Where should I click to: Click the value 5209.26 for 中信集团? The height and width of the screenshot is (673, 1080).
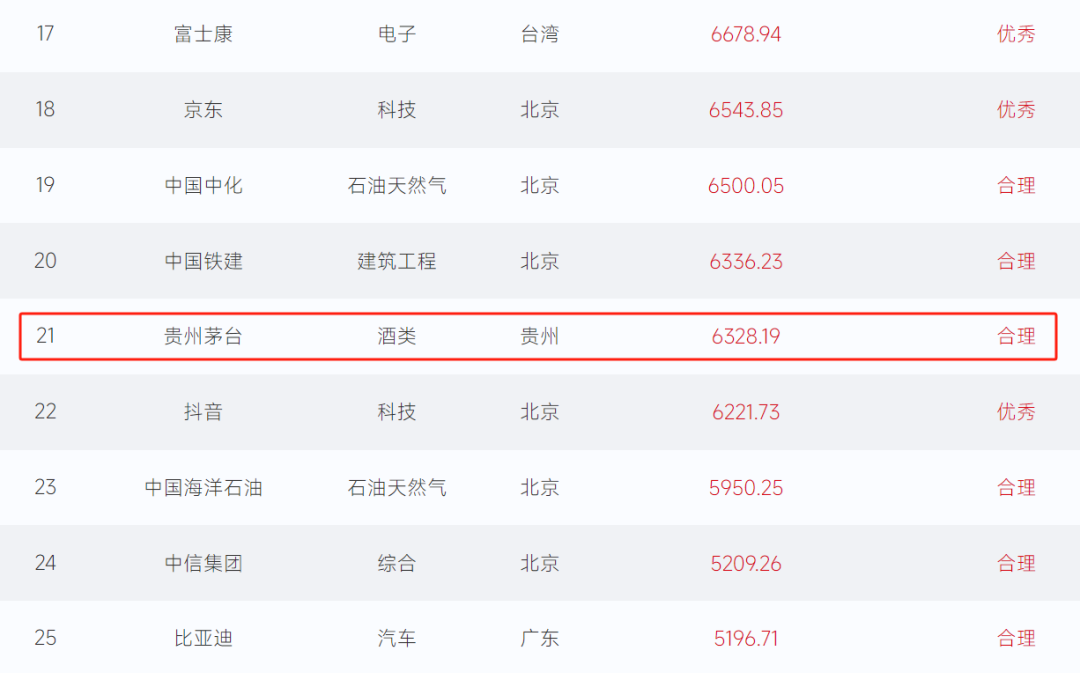click(x=745, y=564)
